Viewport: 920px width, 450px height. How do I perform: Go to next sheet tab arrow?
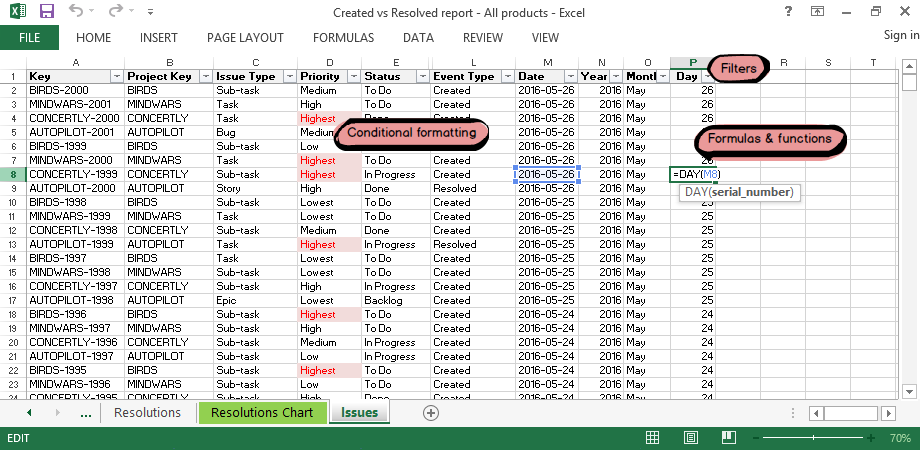click(57, 413)
